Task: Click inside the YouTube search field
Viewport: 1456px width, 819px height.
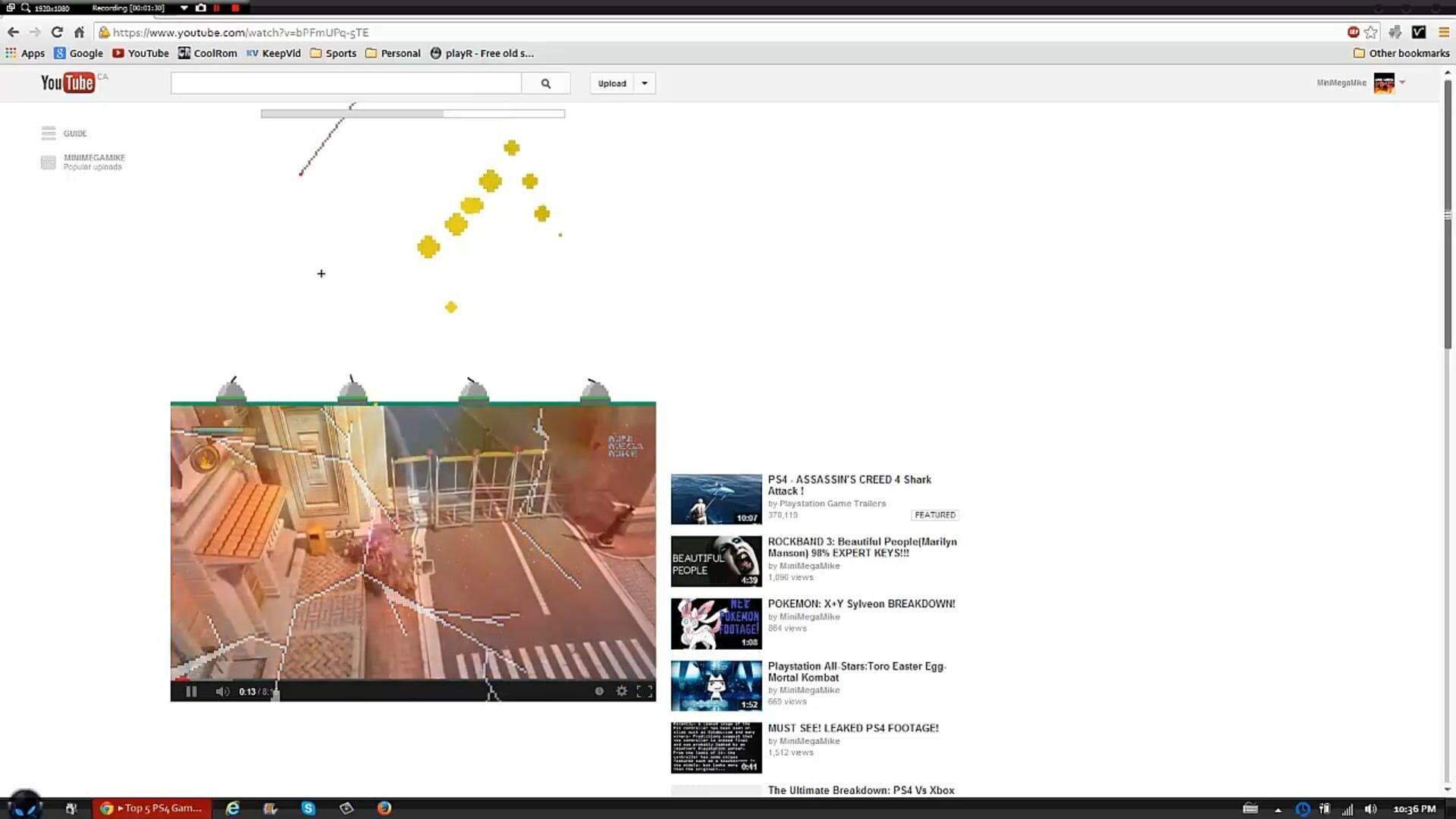Action: pyautogui.click(x=345, y=83)
